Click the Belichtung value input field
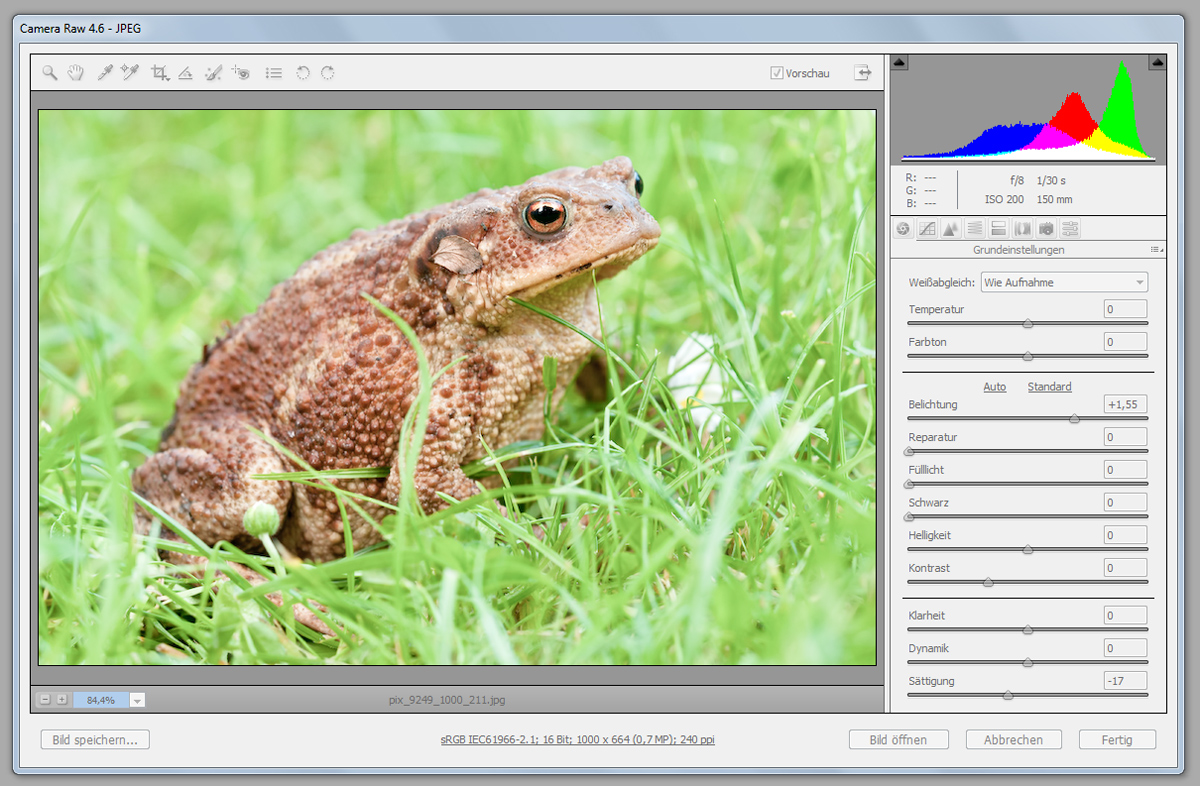 (1125, 404)
